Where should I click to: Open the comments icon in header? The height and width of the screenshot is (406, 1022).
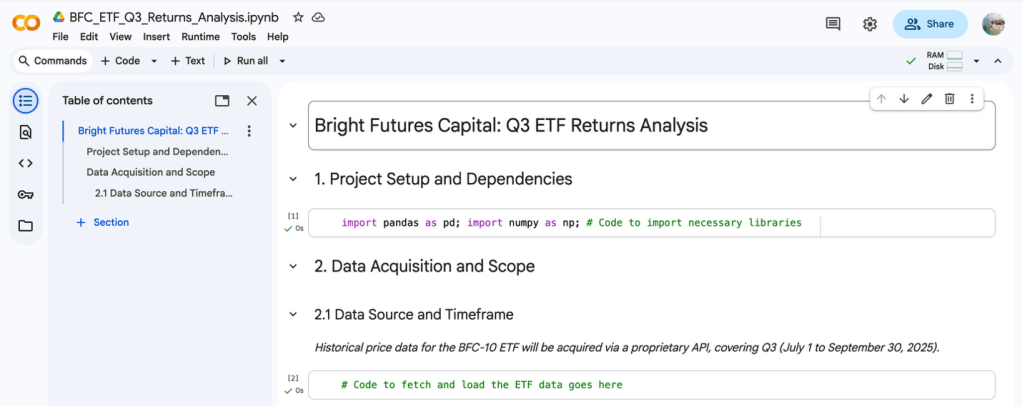coord(833,24)
